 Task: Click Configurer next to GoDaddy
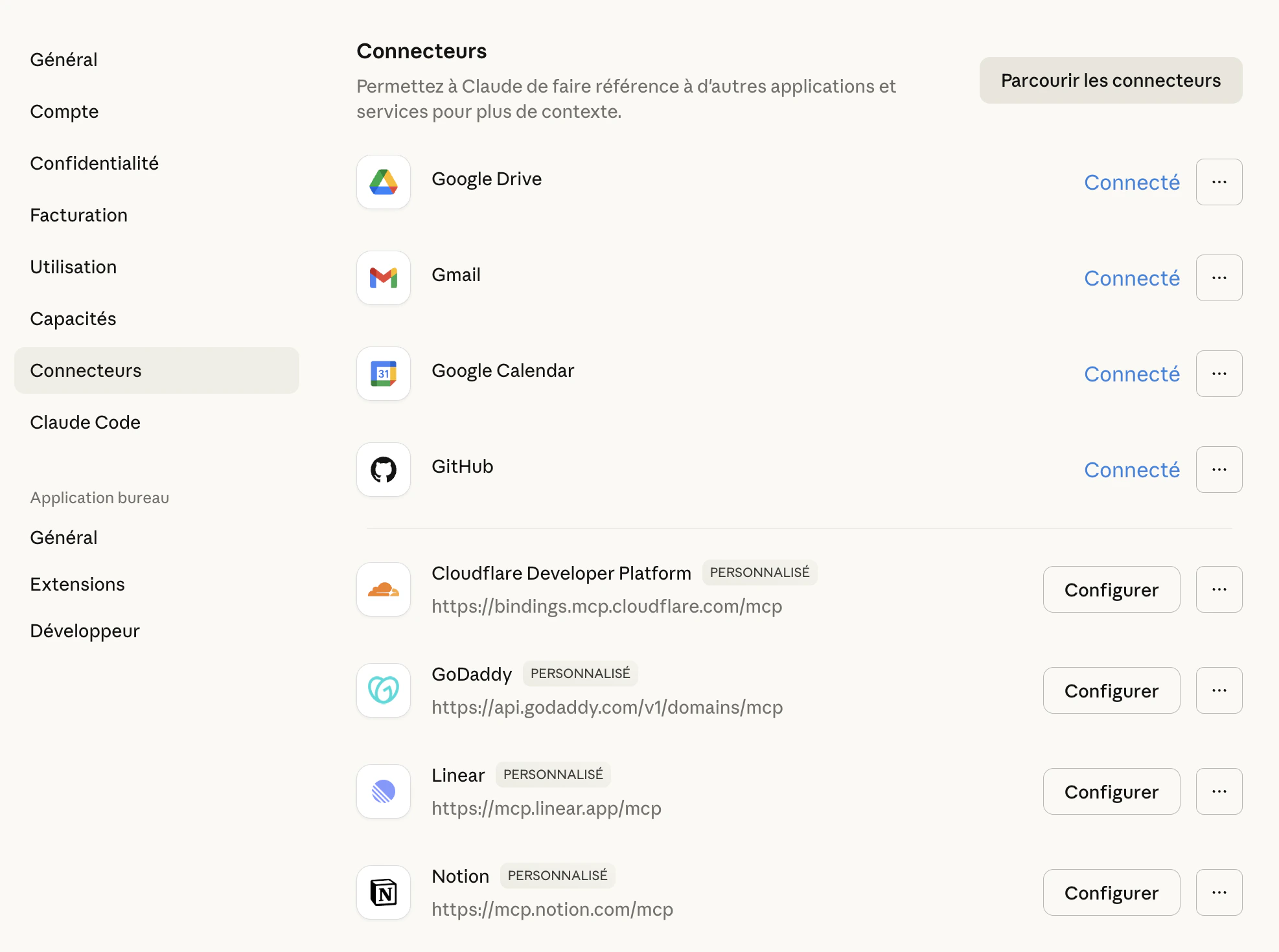pyautogui.click(x=1111, y=690)
